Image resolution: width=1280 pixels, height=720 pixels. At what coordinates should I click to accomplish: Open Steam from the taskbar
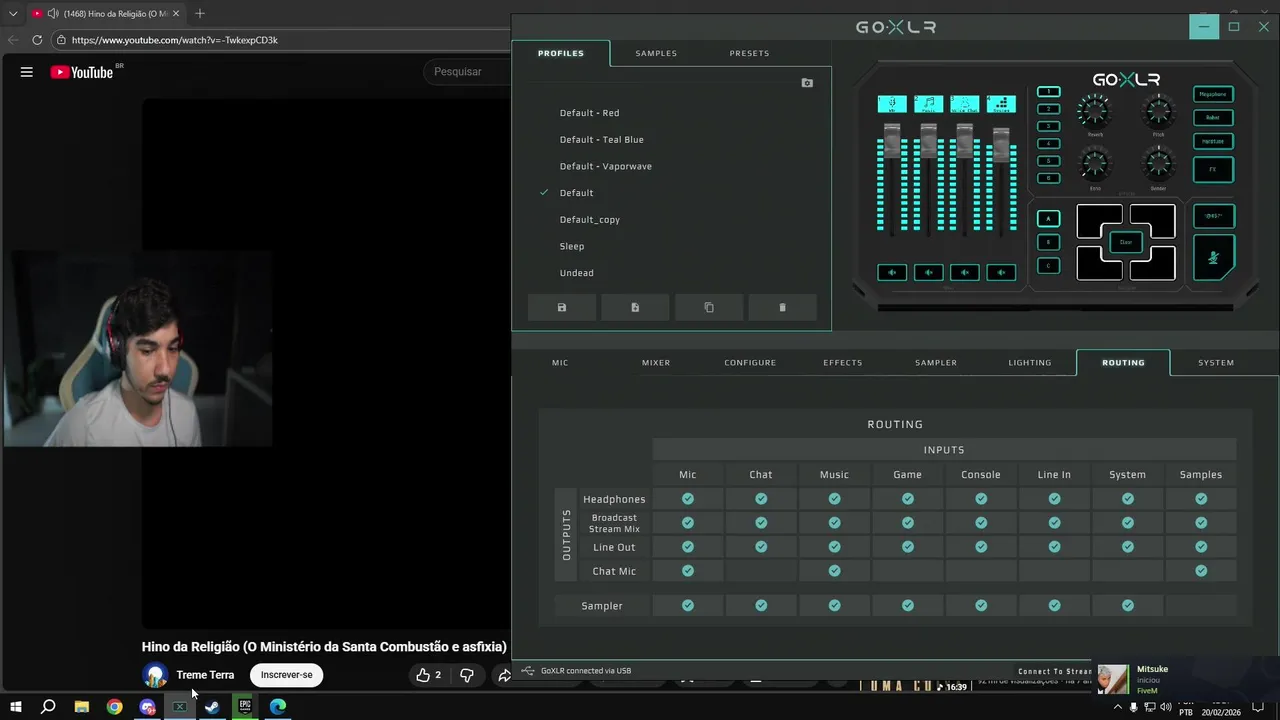pyautogui.click(x=212, y=707)
